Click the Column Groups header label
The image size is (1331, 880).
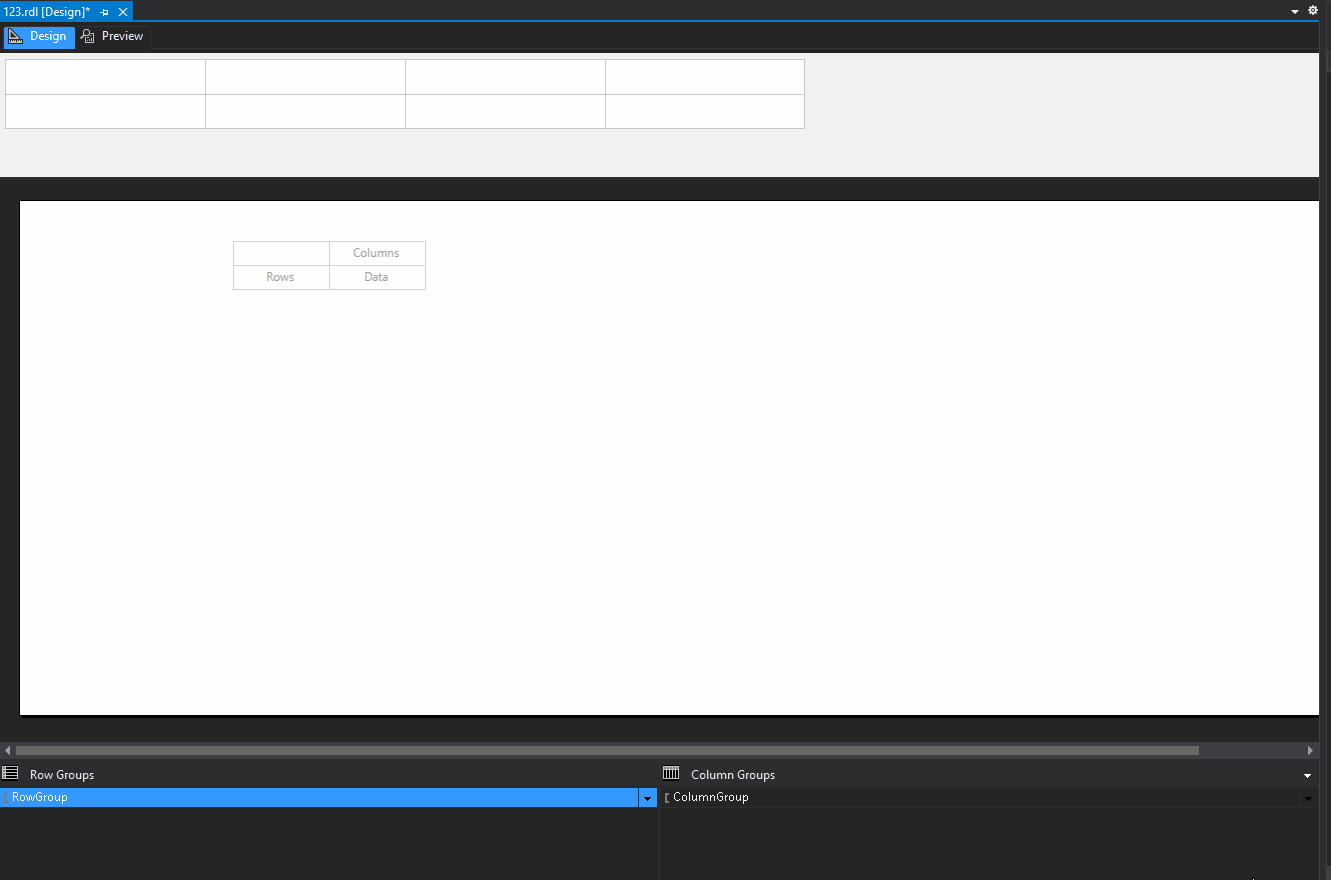[733, 775]
